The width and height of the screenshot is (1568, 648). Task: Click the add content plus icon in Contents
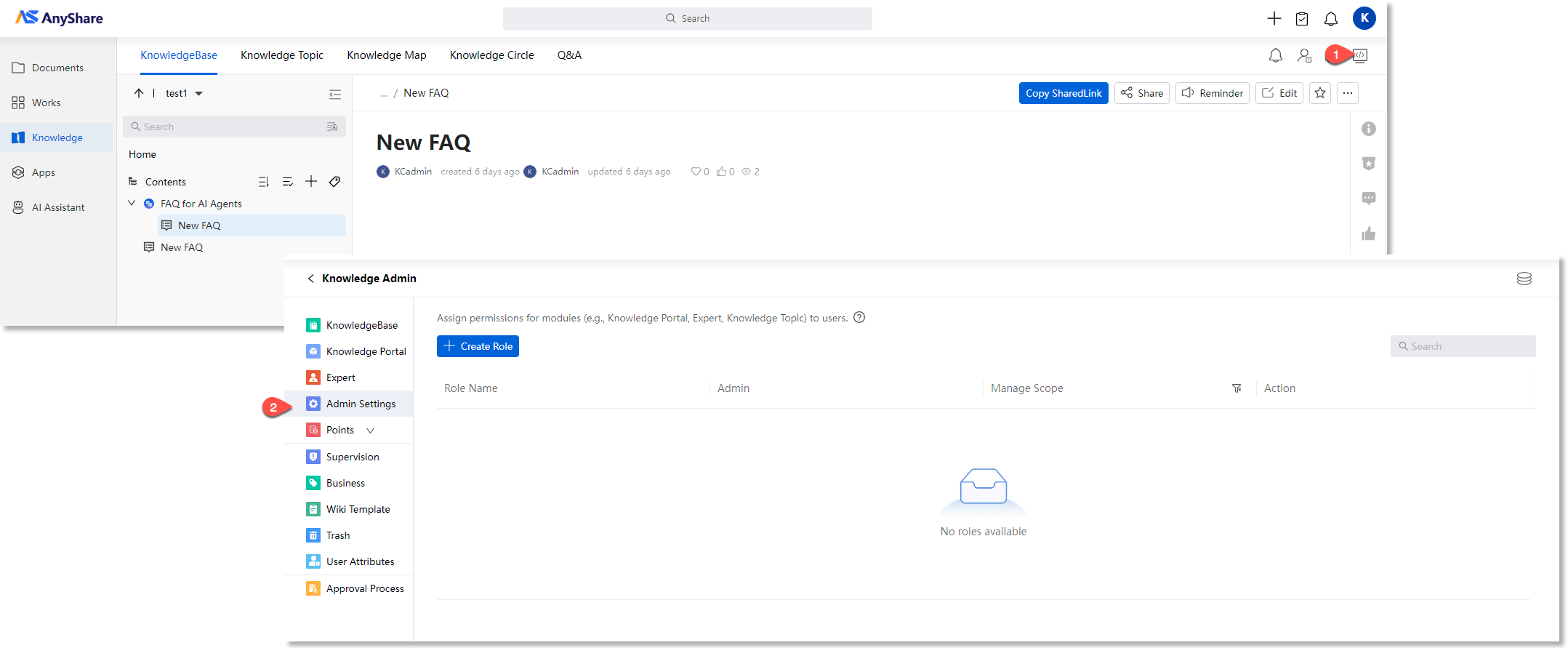(311, 182)
